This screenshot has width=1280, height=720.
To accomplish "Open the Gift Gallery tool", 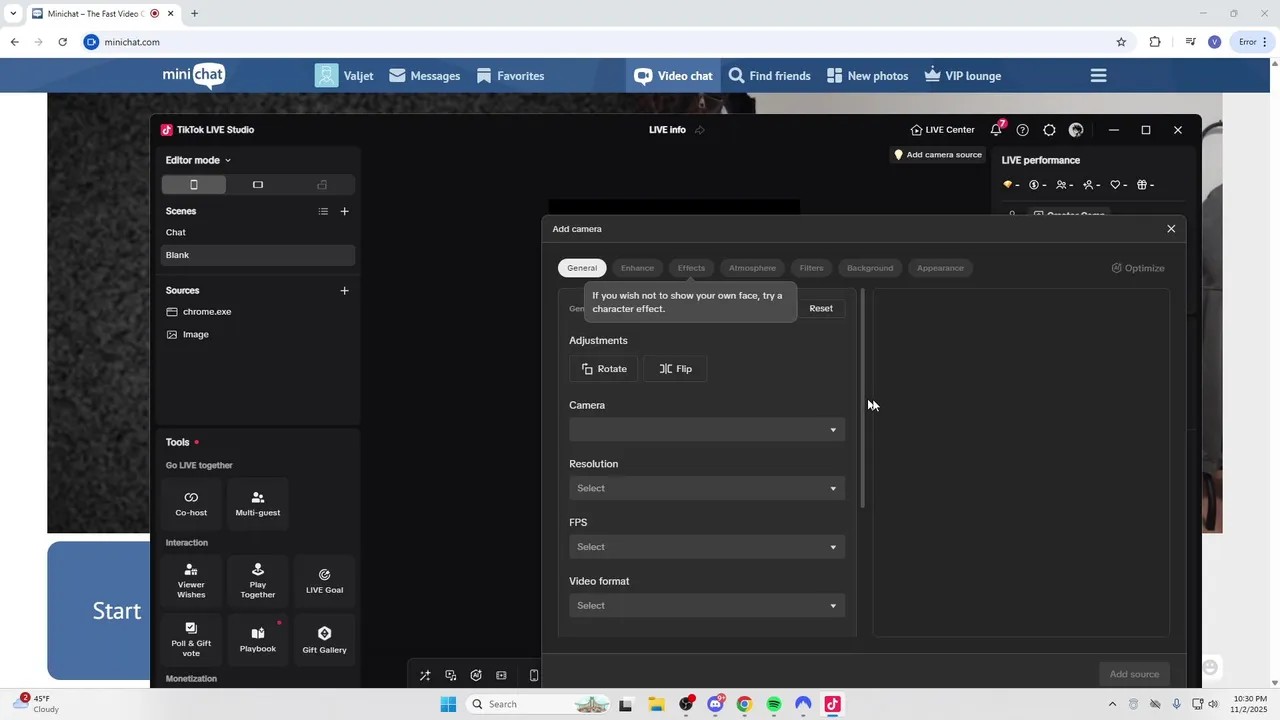I will click(x=324, y=640).
